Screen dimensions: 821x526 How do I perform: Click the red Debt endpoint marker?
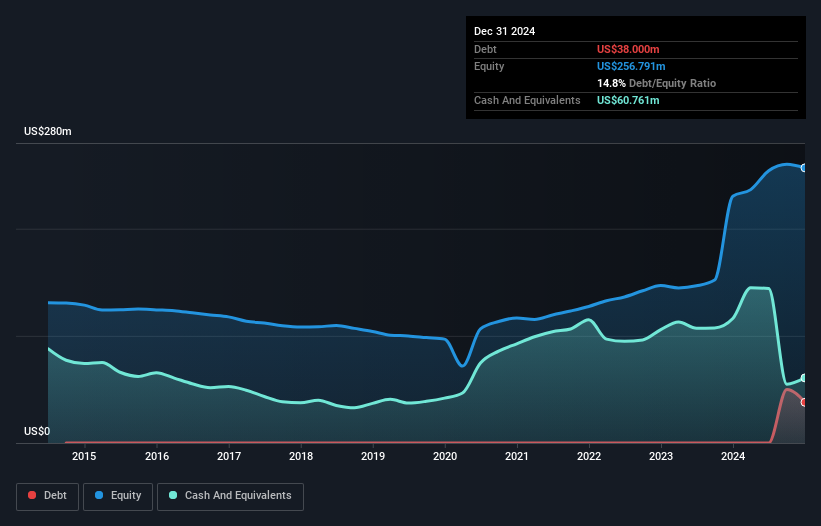tap(804, 402)
